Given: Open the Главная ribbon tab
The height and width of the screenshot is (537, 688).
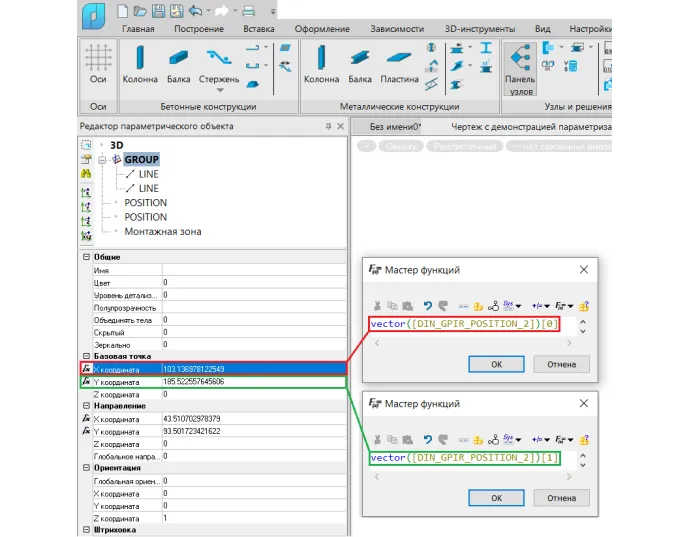Looking at the screenshot, I should coord(138,29).
